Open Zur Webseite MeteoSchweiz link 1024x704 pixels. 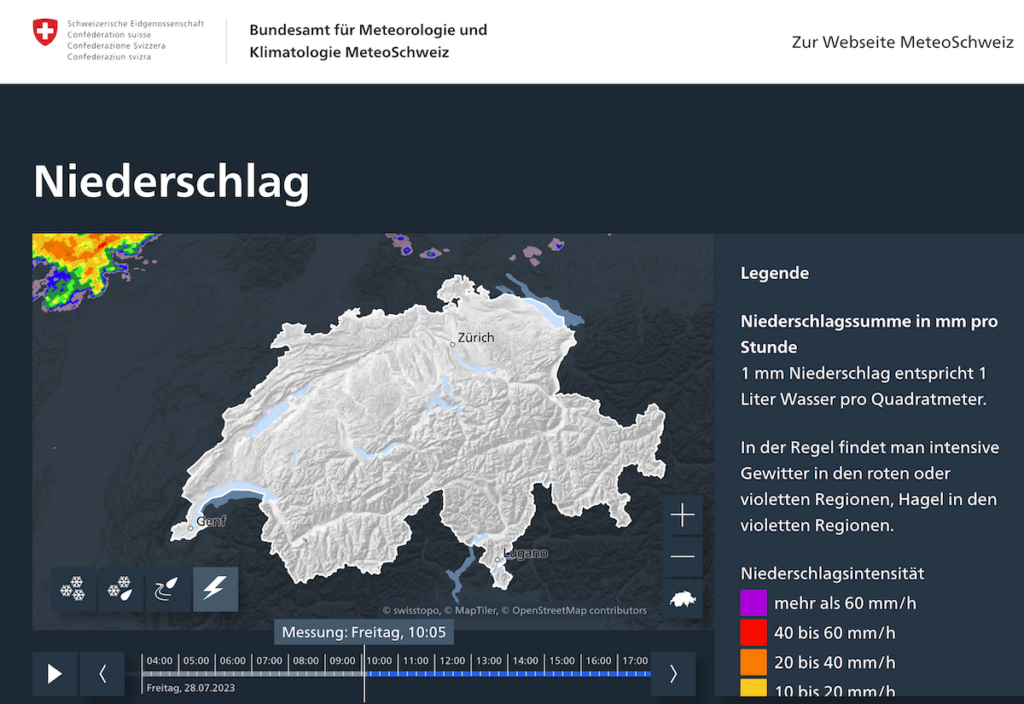point(903,42)
